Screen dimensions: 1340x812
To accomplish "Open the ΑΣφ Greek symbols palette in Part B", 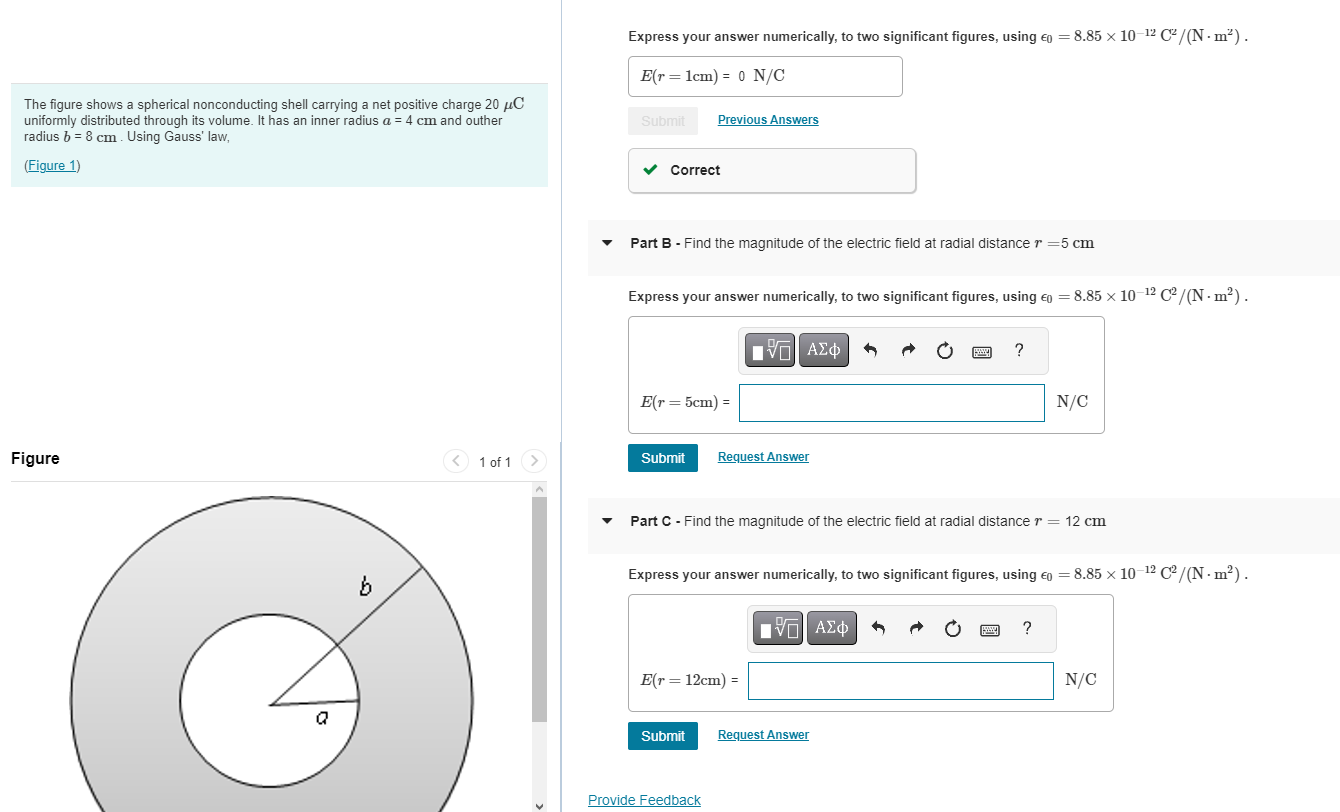I will click(824, 350).
